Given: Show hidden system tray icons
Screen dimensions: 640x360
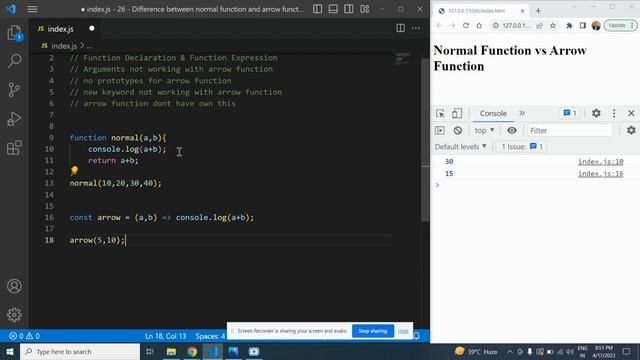Looking at the screenshot, I should point(510,351).
